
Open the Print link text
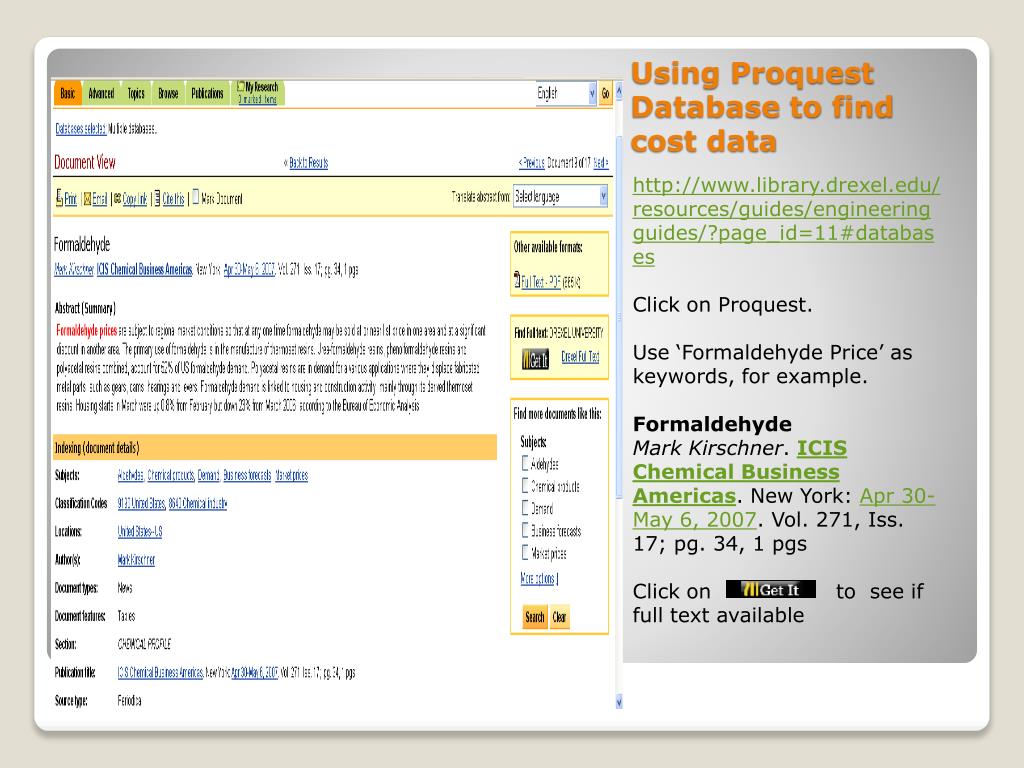[x=70, y=199]
